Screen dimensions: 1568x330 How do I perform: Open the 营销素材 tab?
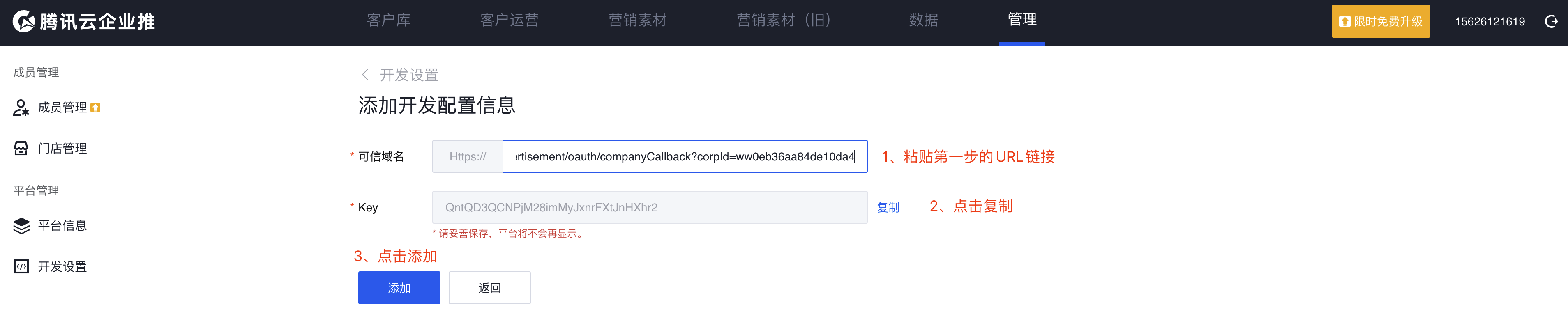point(637,20)
